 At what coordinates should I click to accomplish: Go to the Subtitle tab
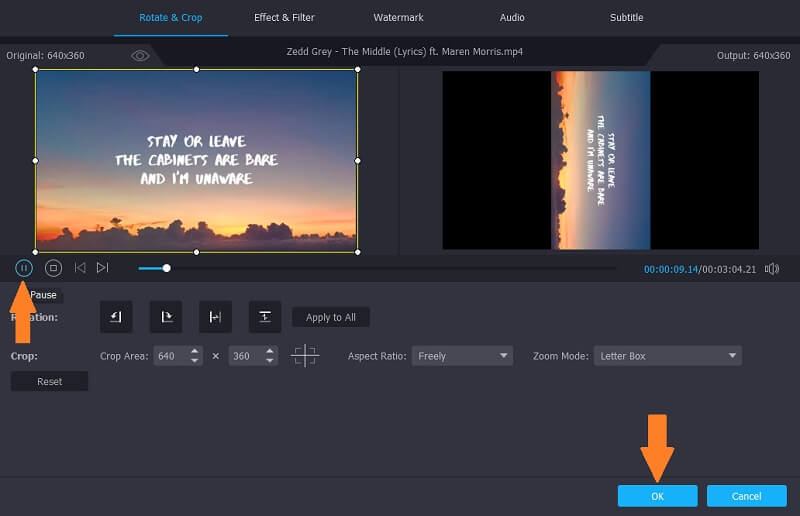pos(627,18)
